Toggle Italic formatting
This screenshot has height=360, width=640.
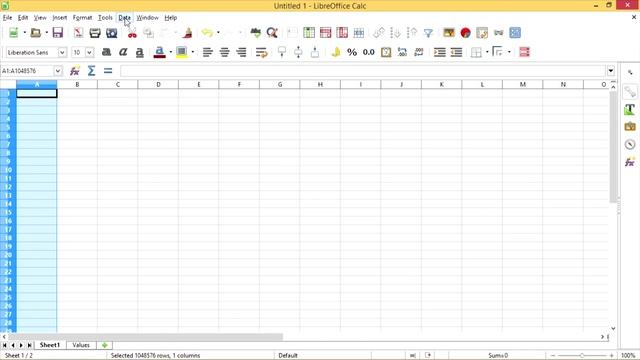point(123,52)
